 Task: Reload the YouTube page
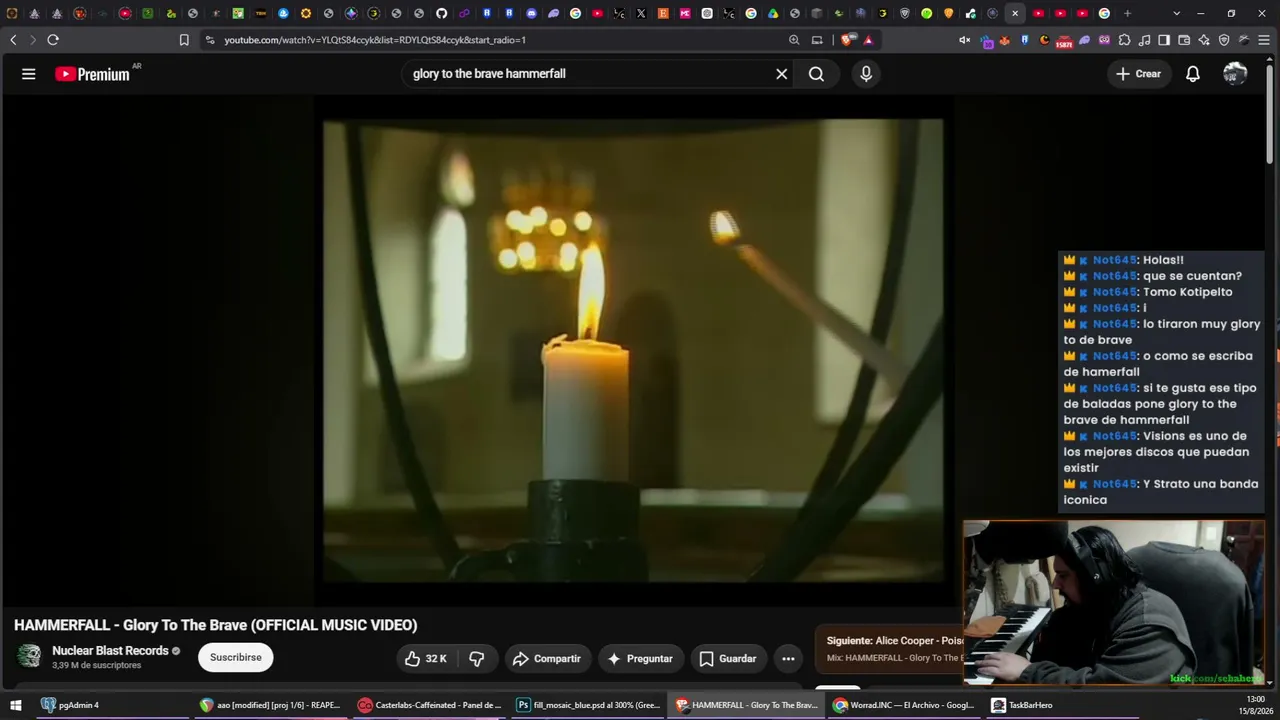(x=53, y=40)
